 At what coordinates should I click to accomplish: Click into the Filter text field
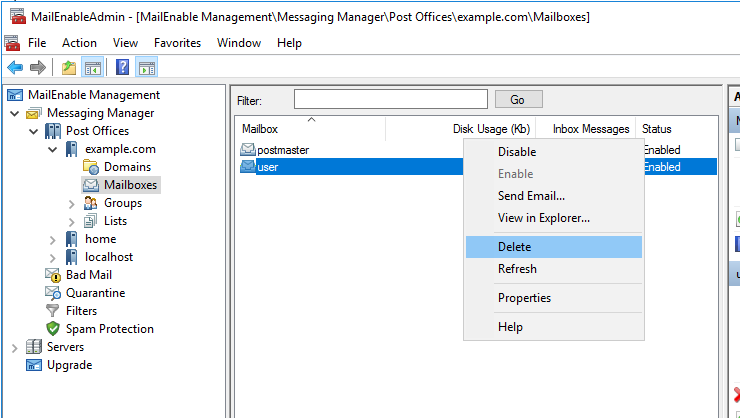tap(391, 100)
